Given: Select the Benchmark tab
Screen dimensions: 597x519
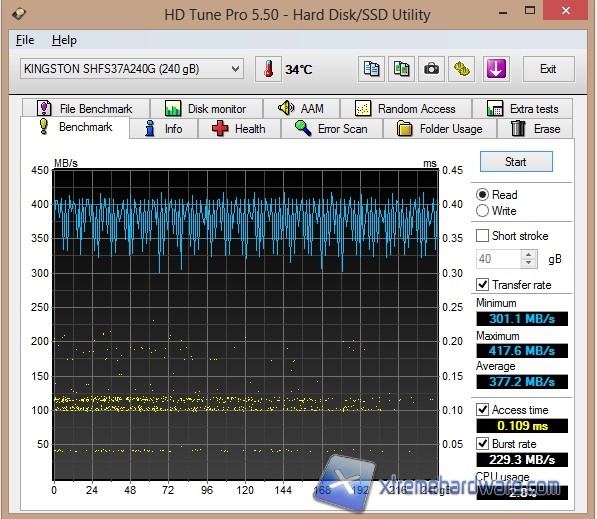Looking at the screenshot, I should click(x=75, y=127).
